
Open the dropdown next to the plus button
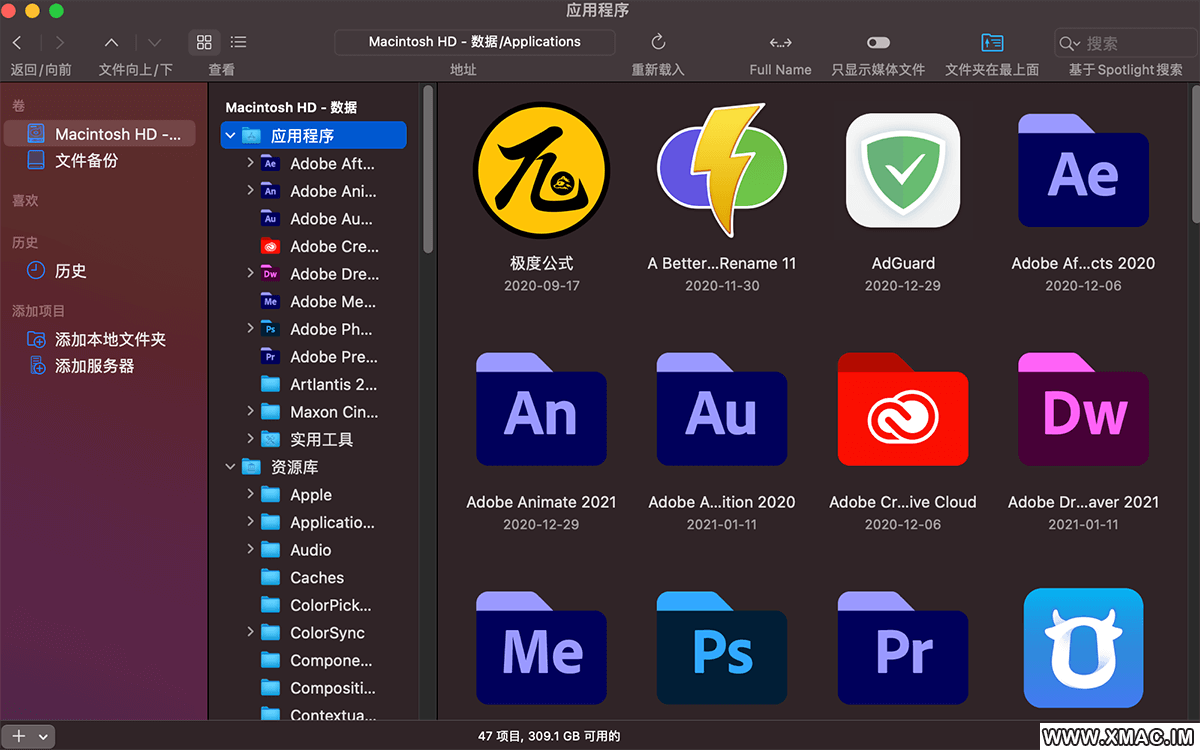(x=43, y=736)
